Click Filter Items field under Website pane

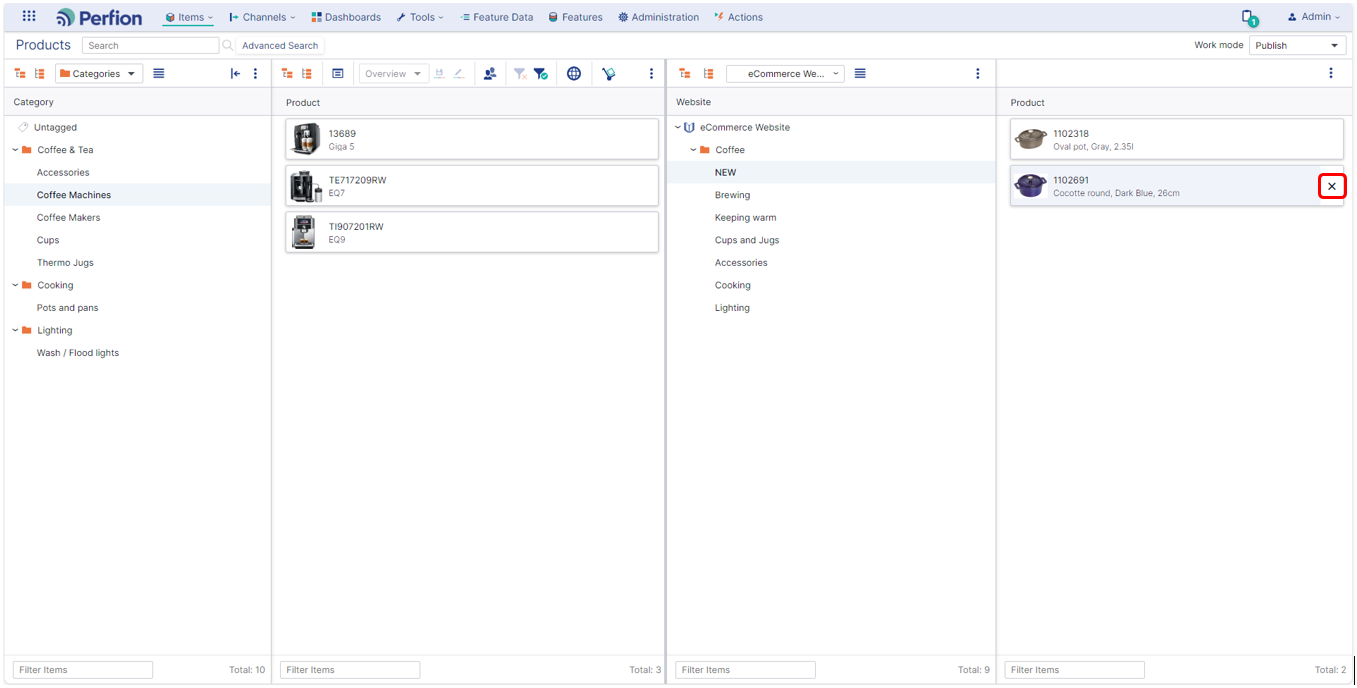745,670
